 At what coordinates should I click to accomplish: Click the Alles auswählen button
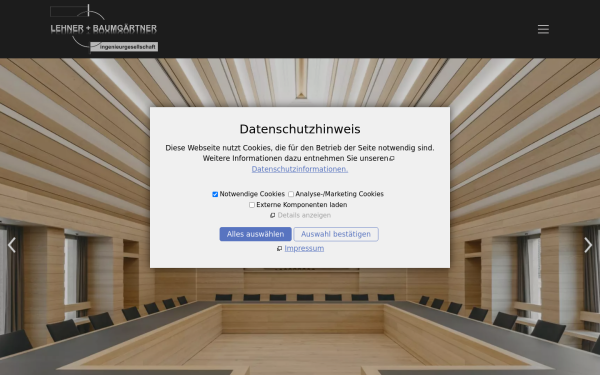tap(255, 234)
